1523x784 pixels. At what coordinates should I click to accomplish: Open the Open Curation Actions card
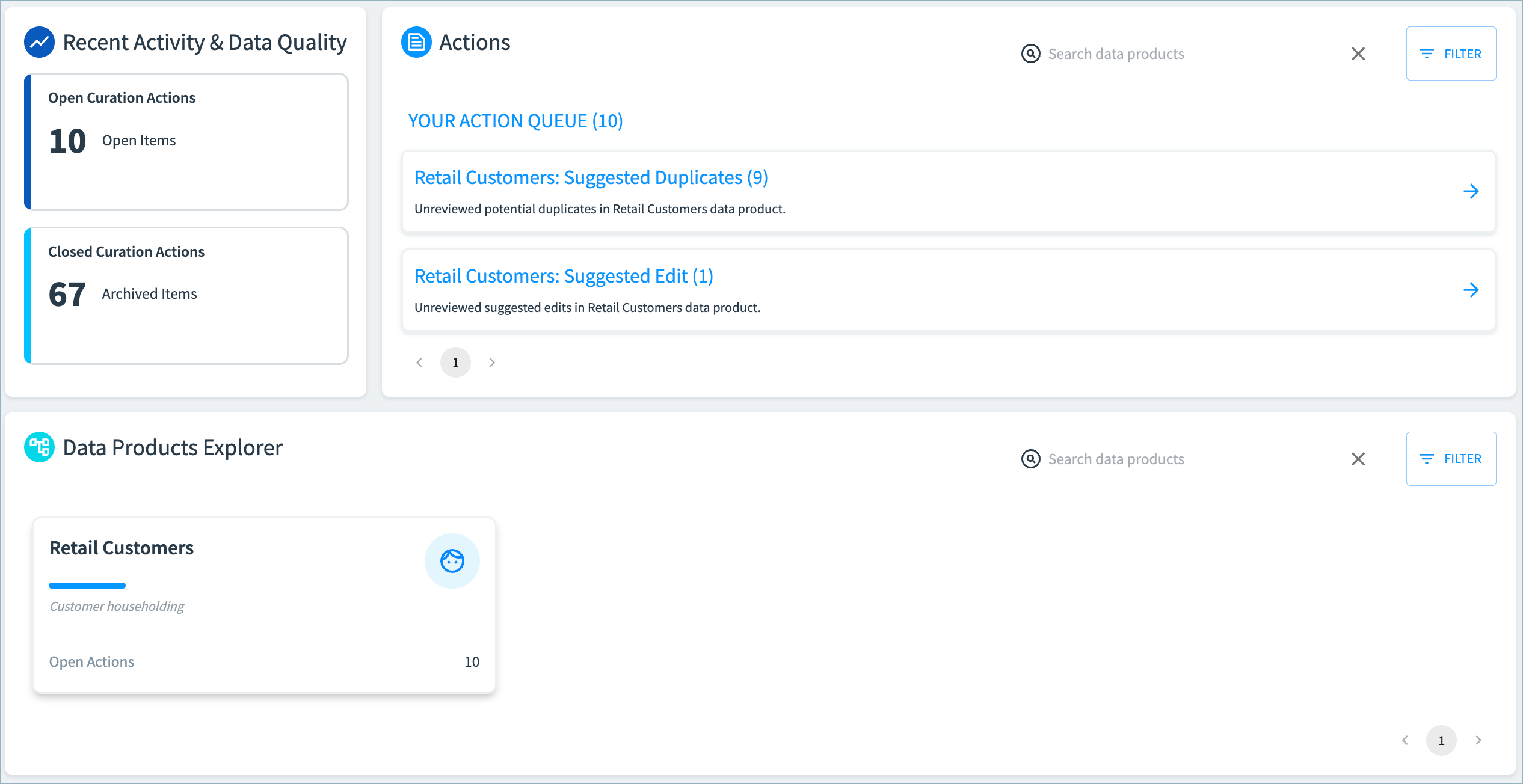coord(186,142)
